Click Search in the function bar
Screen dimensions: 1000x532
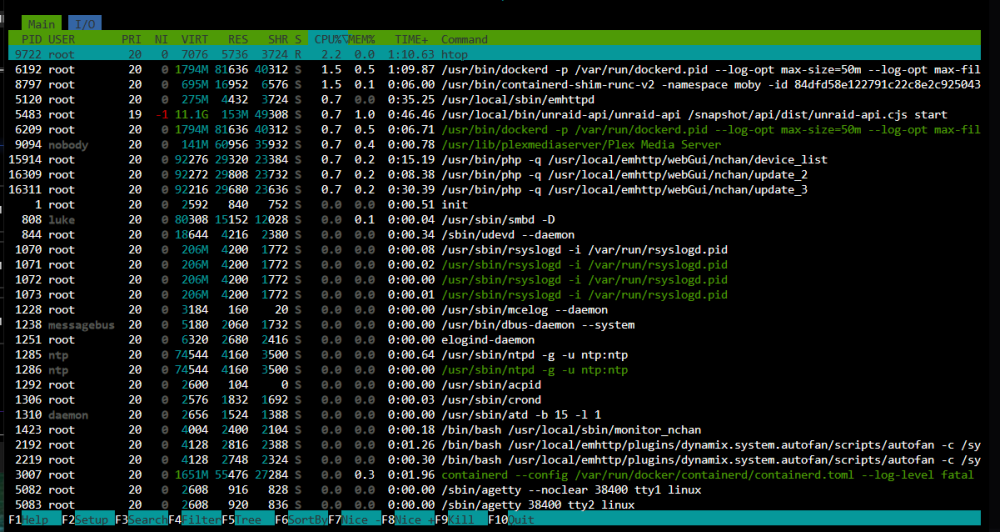[142, 520]
